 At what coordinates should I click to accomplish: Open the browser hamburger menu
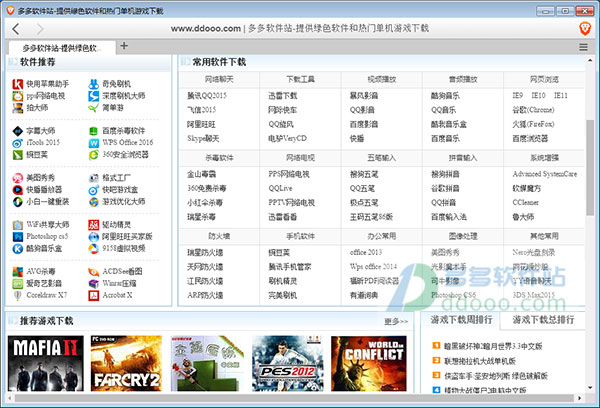pyautogui.click(x=583, y=47)
